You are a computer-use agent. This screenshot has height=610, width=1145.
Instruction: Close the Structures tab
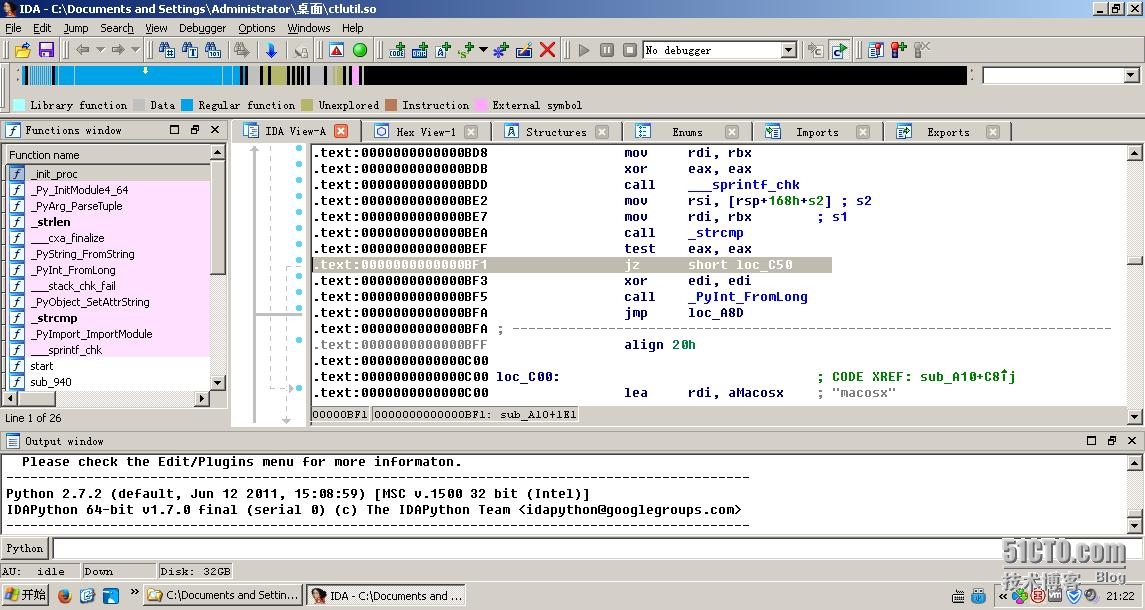(602, 131)
